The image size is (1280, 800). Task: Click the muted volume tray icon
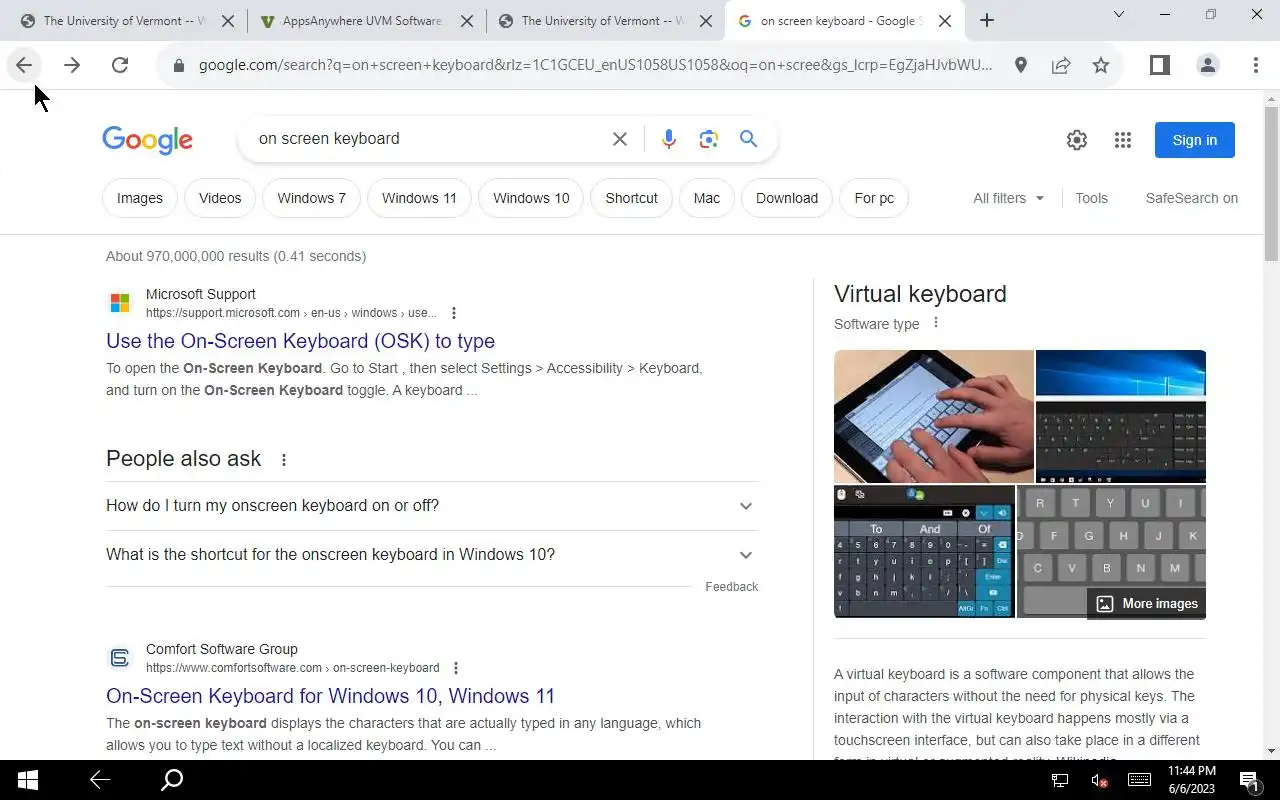tap(1100, 780)
